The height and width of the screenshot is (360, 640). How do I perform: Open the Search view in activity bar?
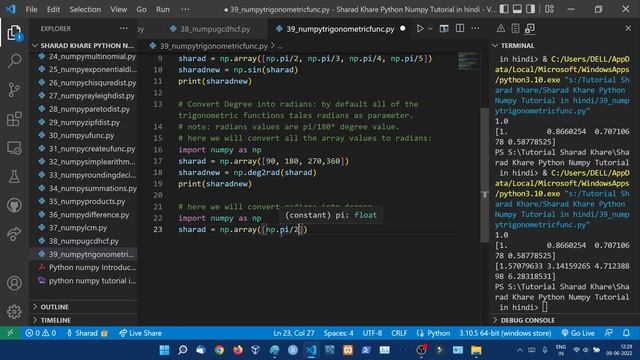pos(14,61)
